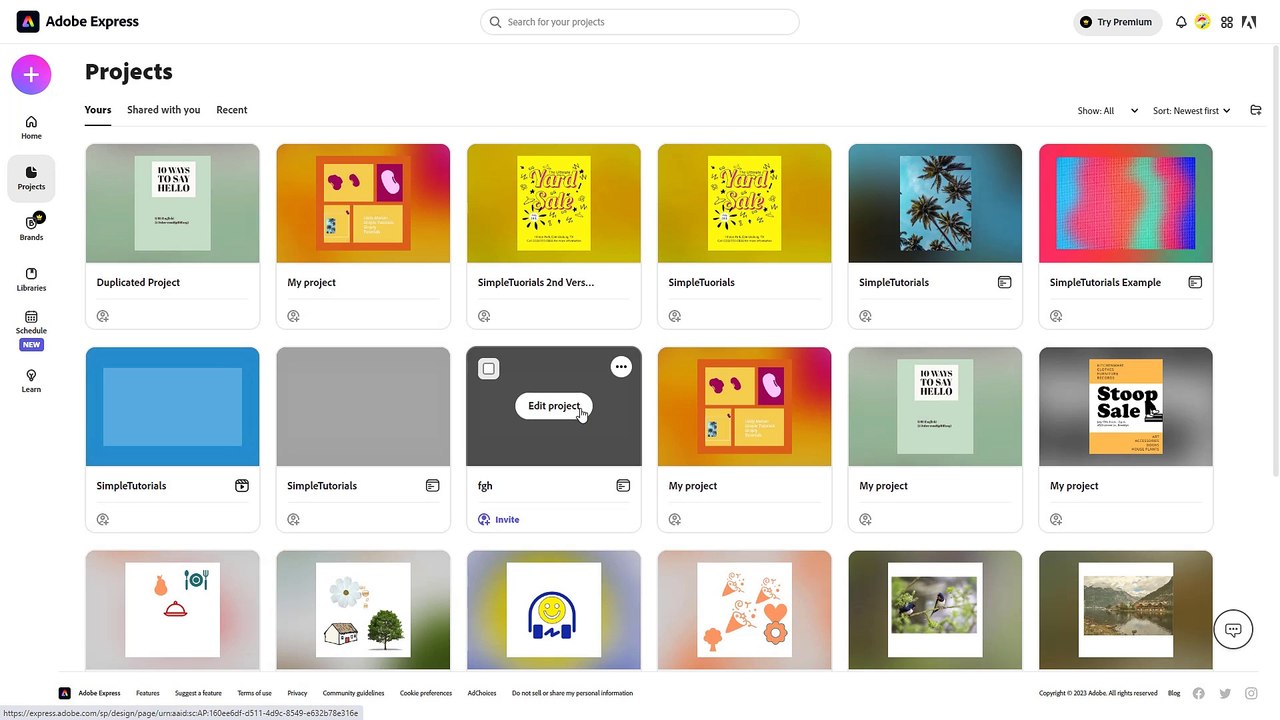Viewport: 1280px width, 720px height.
Task: Expand the Sort: Newest first dropdown
Action: tap(1191, 111)
